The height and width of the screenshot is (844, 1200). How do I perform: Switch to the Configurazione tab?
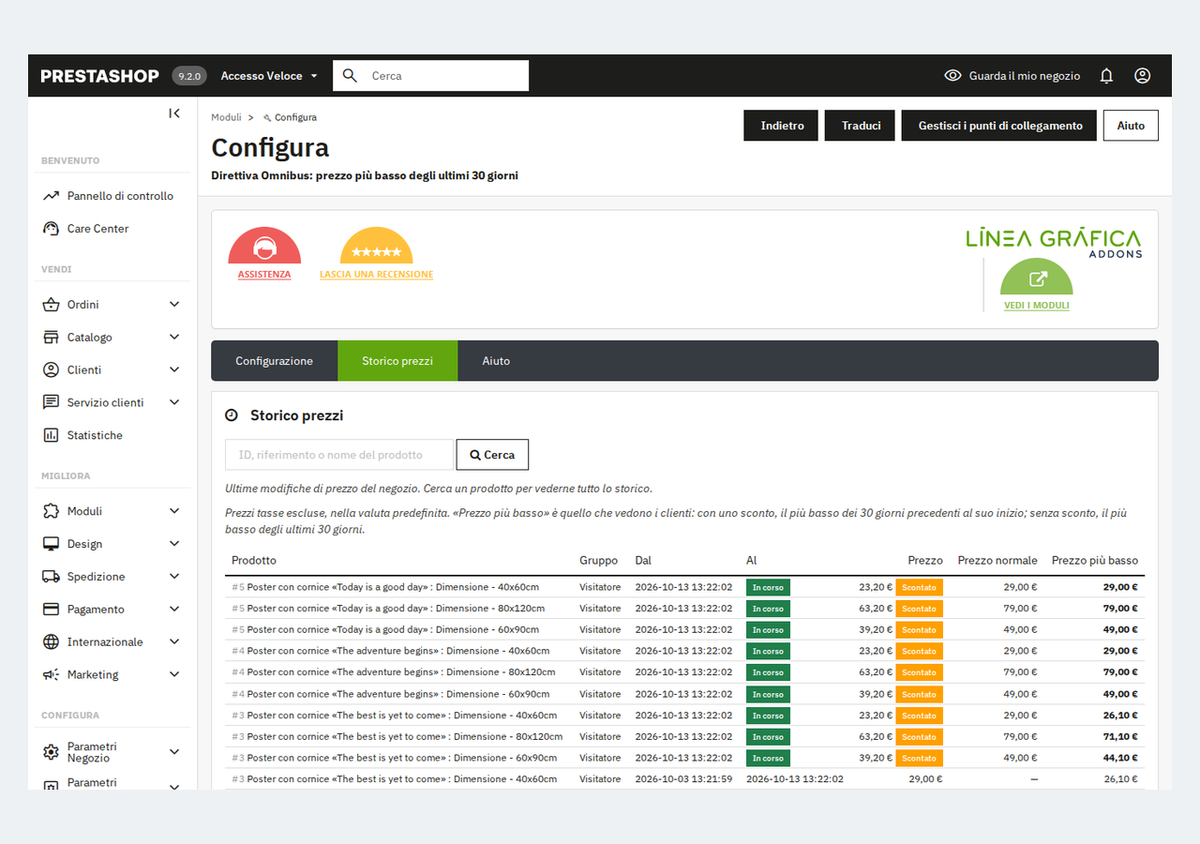point(274,361)
